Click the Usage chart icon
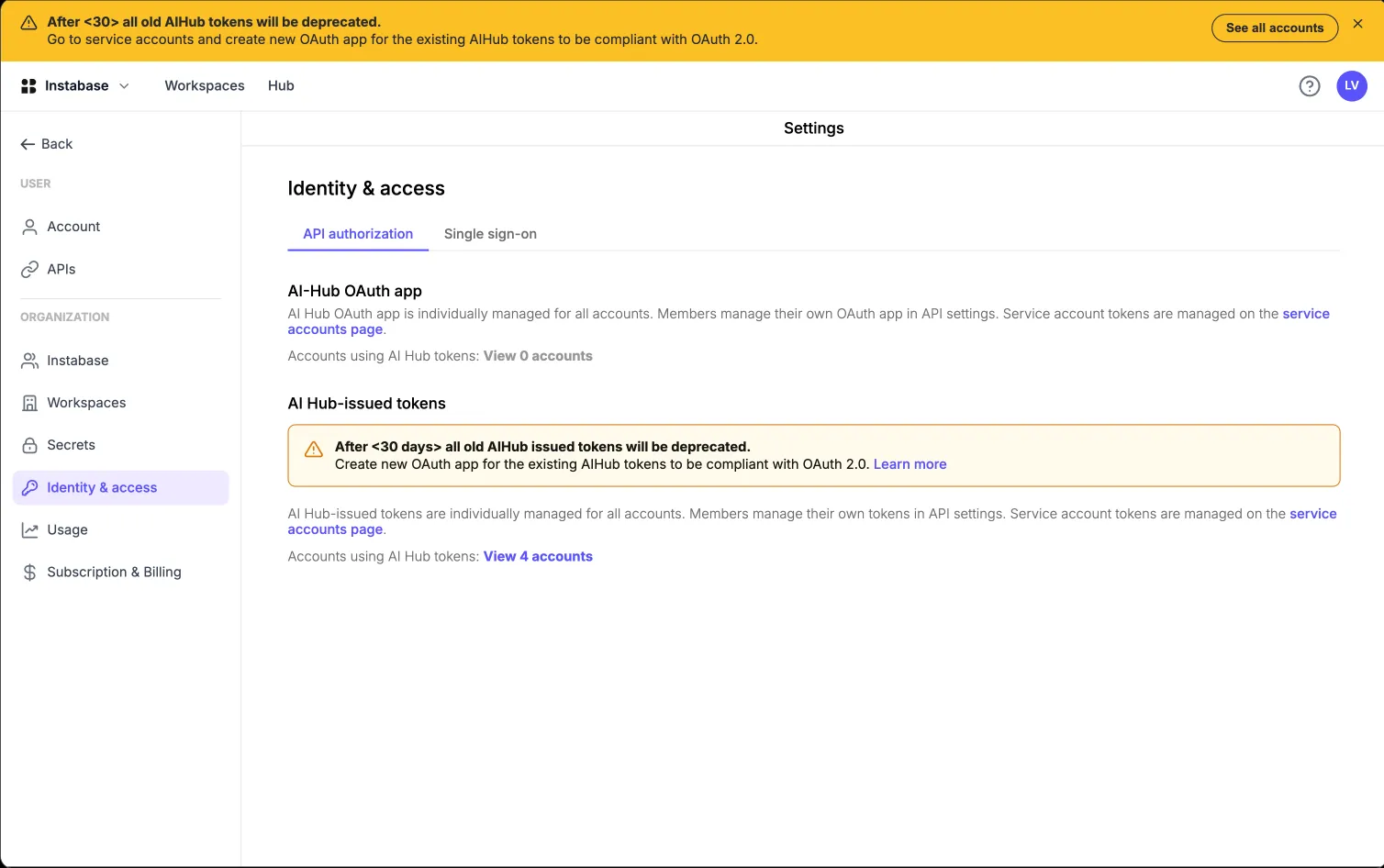The height and width of the screenshot is (868, 1384). pyautogui.click(x=30, y=529)
